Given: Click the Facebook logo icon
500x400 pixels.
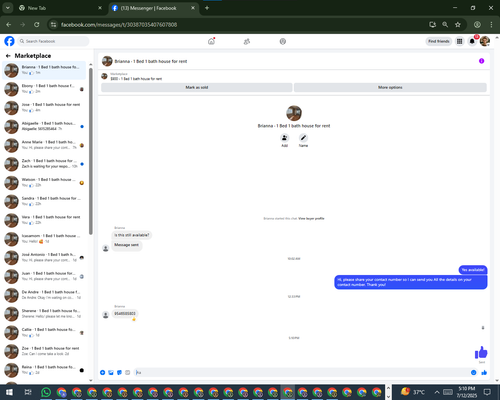Looking at the screenshot, I should [x=9, y=41].
